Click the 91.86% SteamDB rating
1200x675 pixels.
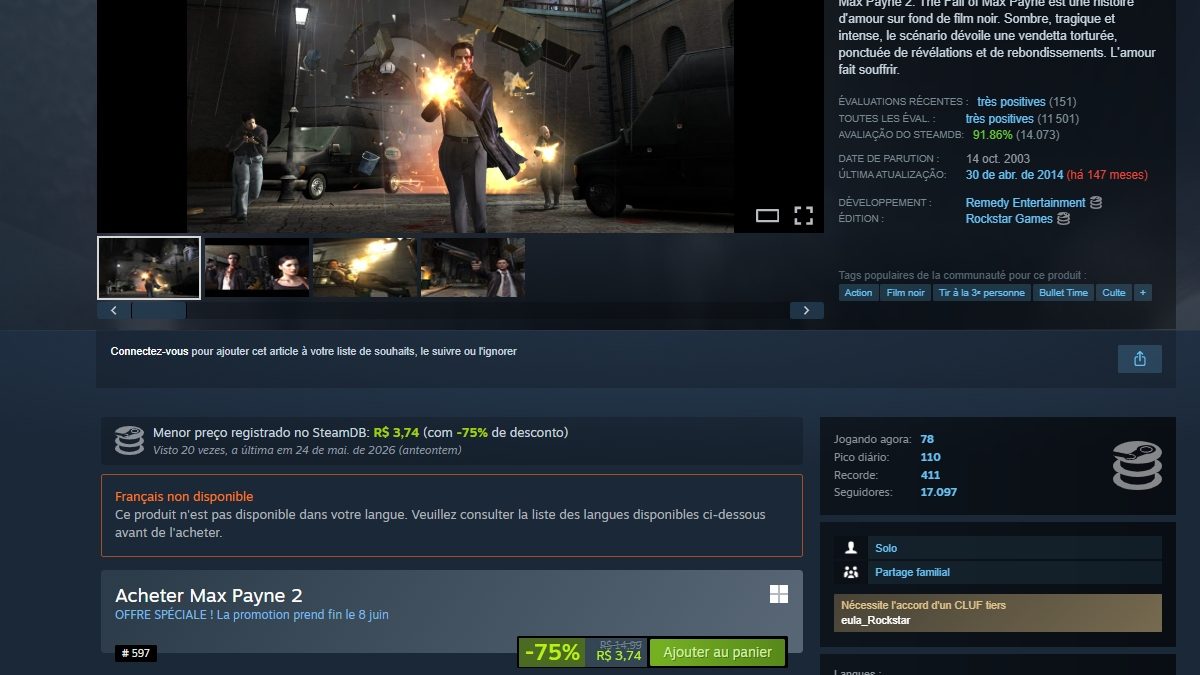pos(993,135)
